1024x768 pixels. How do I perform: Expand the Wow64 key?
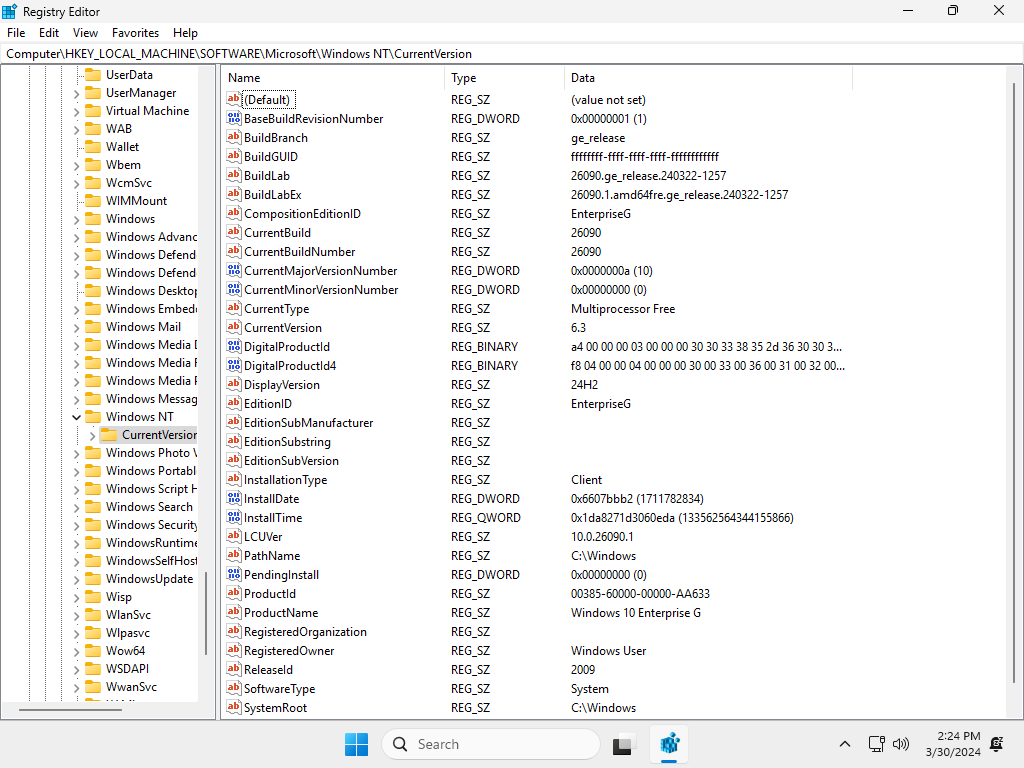click(x=76, y=651)
